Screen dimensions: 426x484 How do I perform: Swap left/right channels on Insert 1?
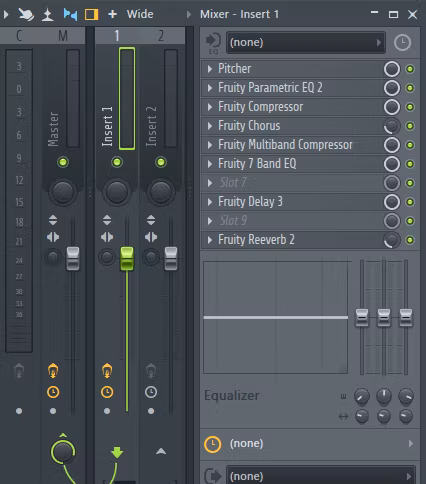pos(107,237)
